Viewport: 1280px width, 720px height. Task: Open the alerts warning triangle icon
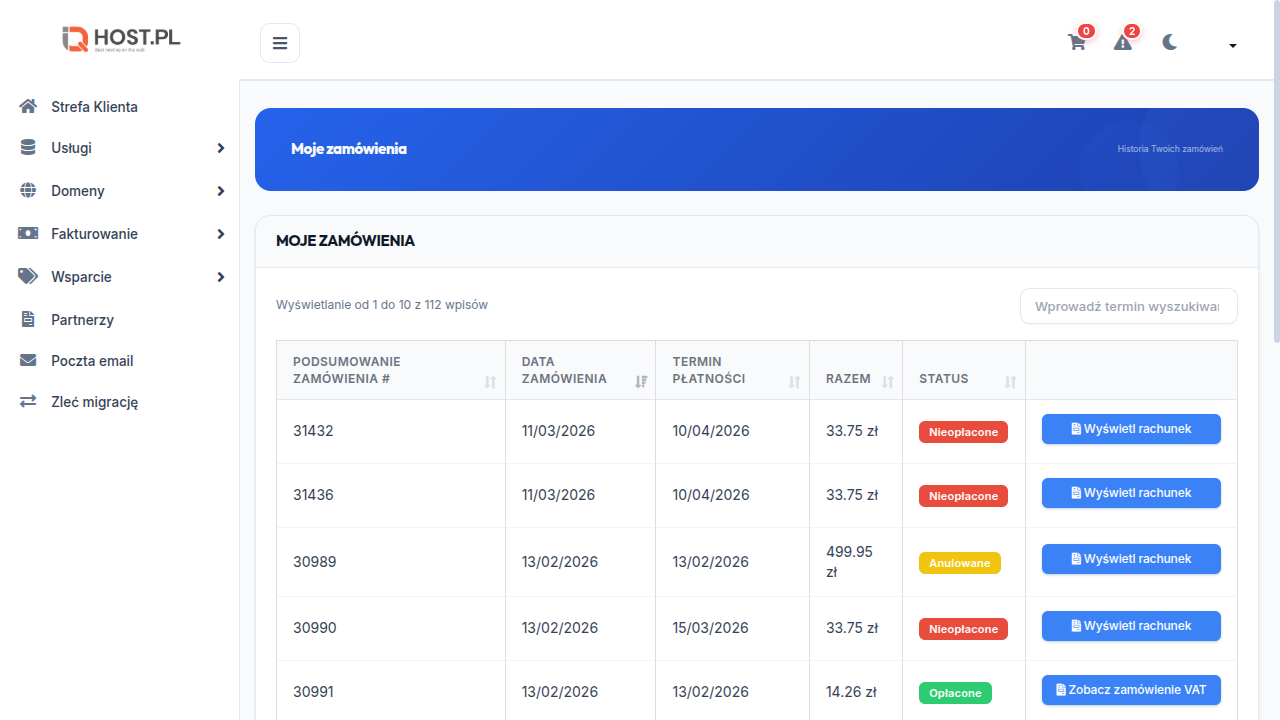coord(1123,43)
